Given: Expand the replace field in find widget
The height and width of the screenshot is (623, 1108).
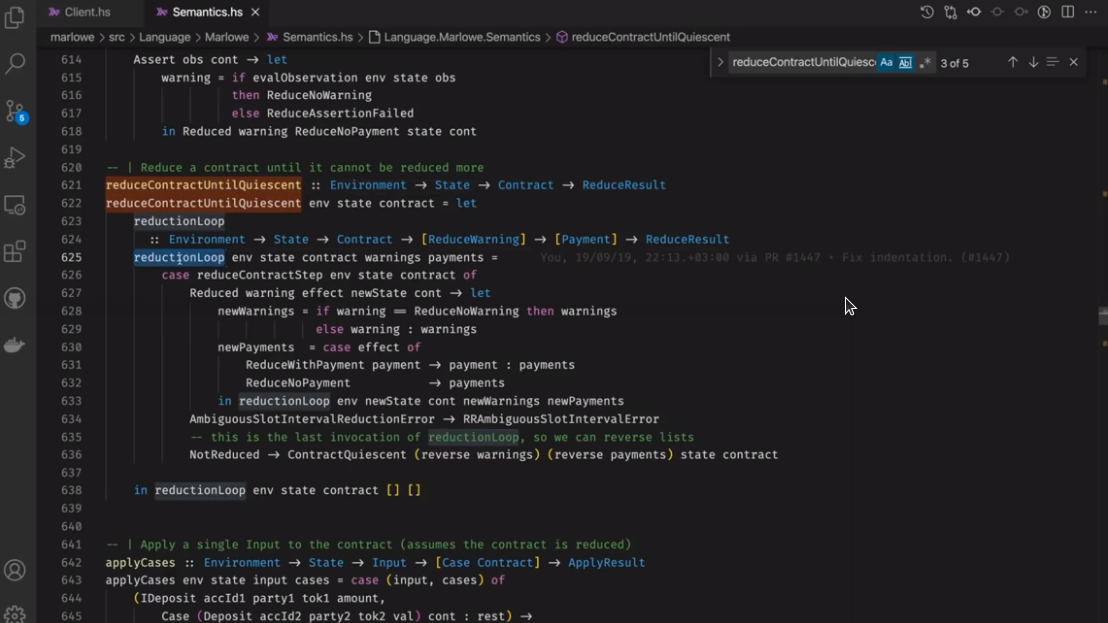Looking at the screenshot, I should pos(720,62).
